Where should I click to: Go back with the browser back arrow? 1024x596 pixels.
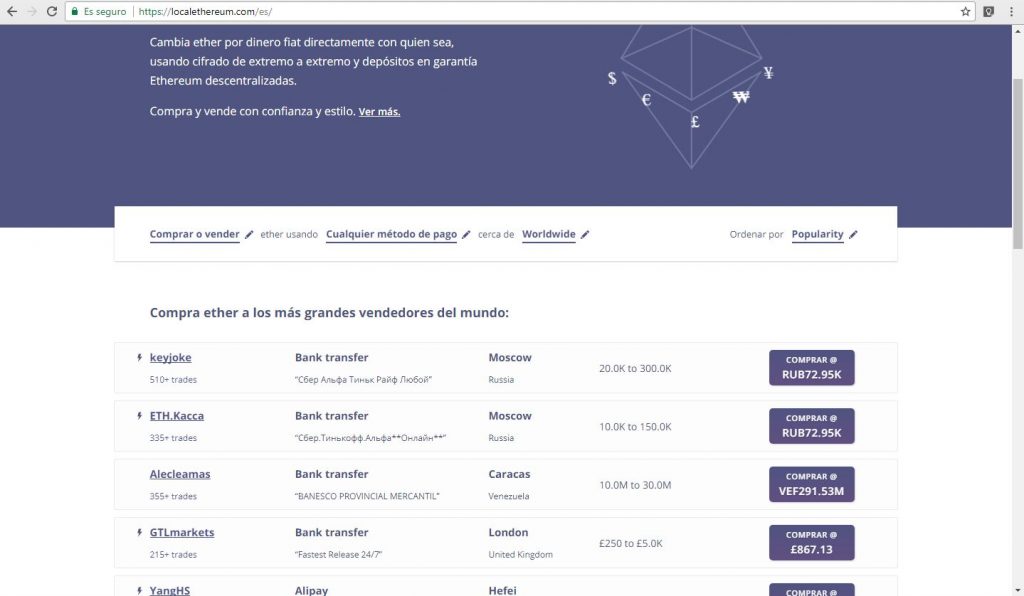(12, 12)
